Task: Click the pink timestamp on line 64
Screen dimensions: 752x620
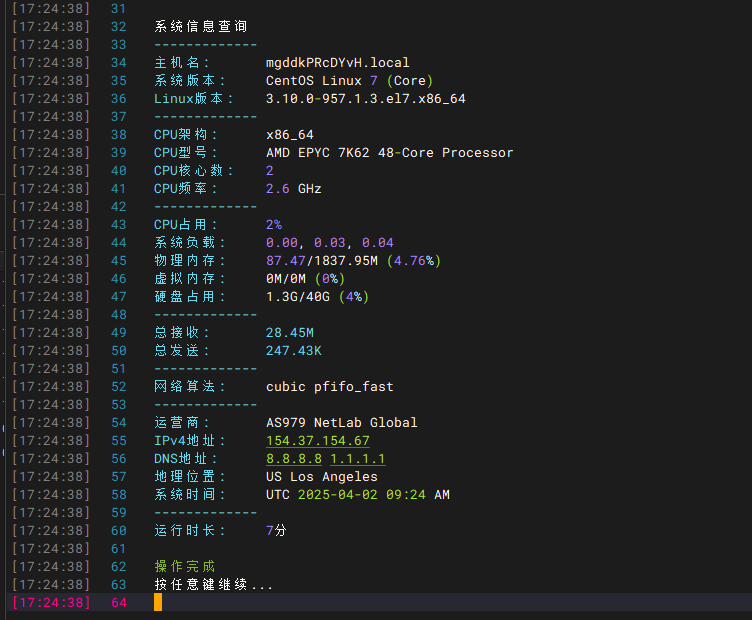Action: click(49, 602)
